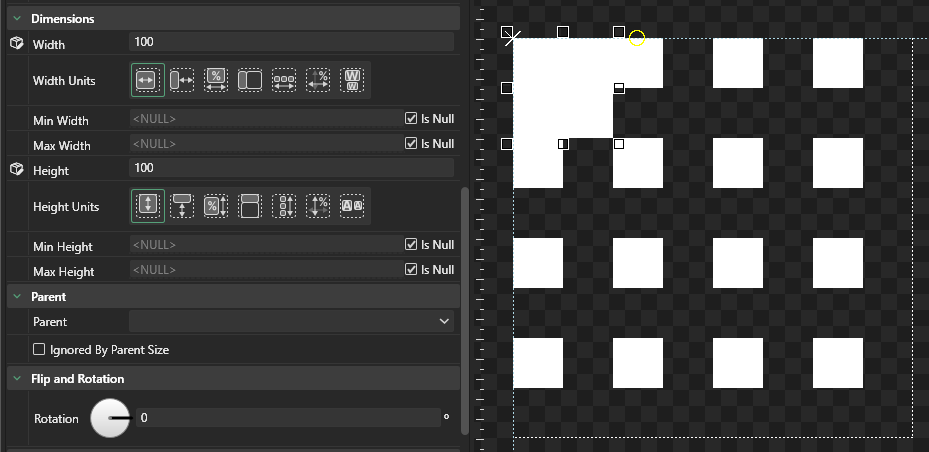Collapse the Parent section header

tap(17, 297)
